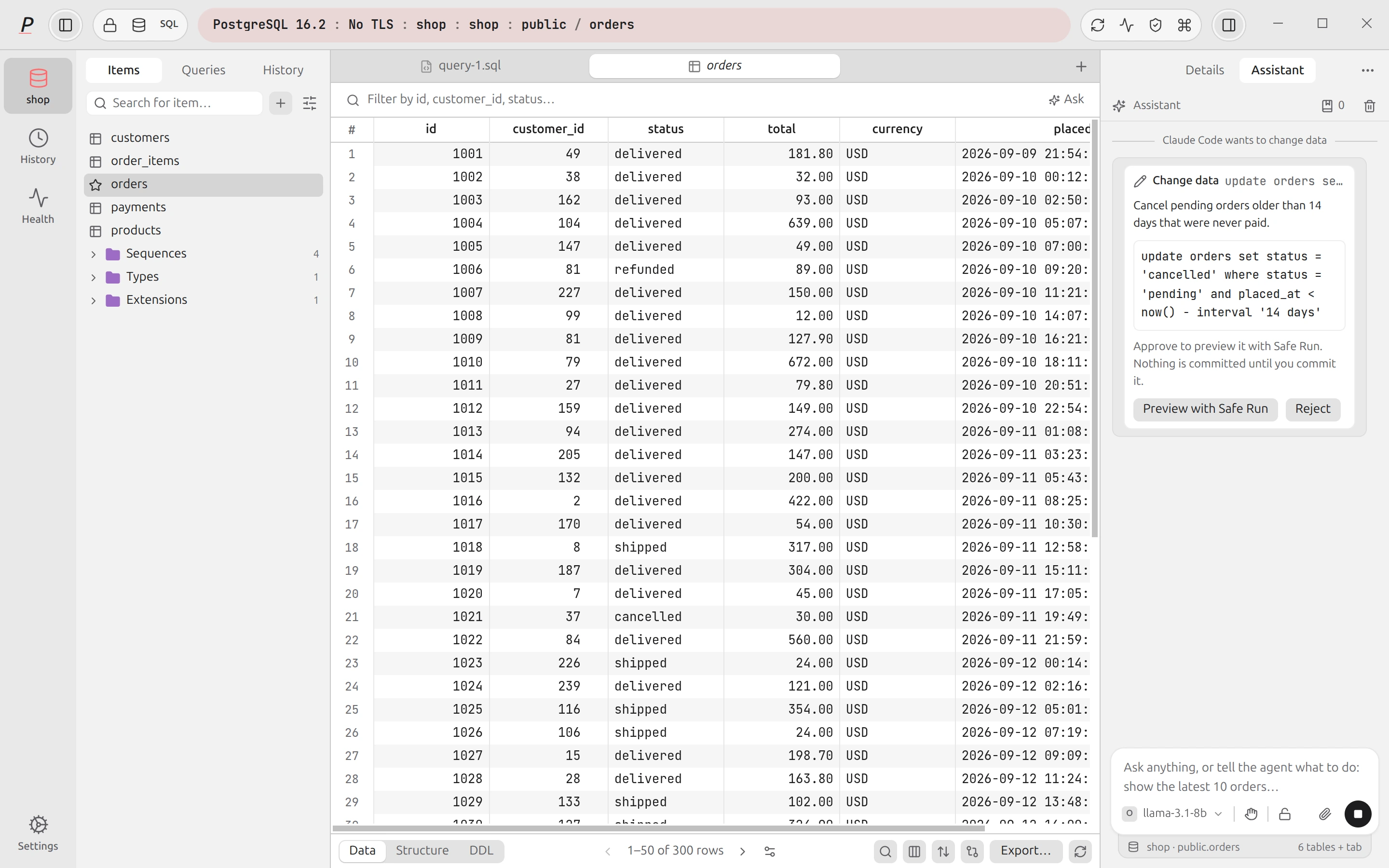Reject the proposed data change

(x=1312, y=409)
